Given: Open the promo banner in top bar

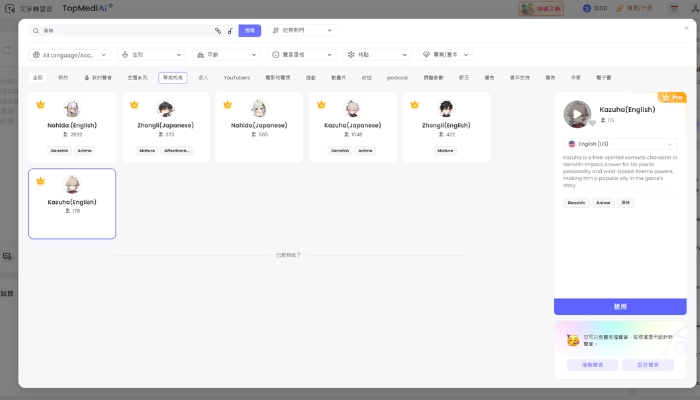Looking at the screenshot, I should click(541, 8).
